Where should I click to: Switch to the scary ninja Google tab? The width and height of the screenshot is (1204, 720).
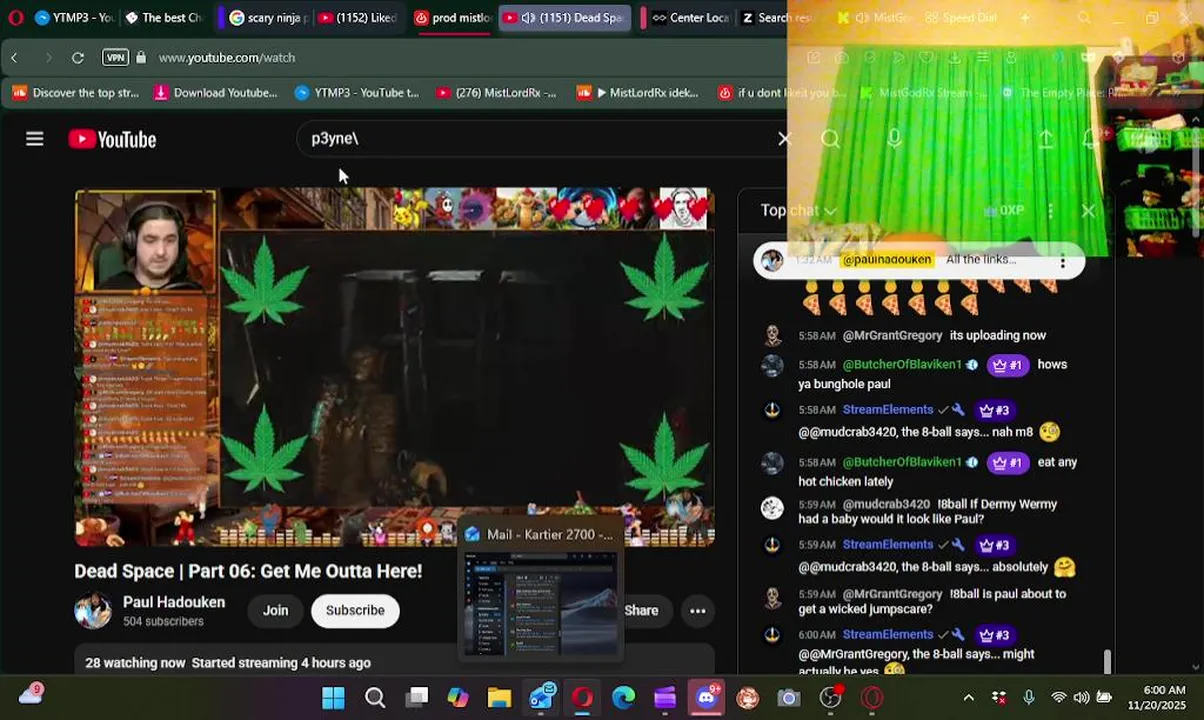[266, 18]
